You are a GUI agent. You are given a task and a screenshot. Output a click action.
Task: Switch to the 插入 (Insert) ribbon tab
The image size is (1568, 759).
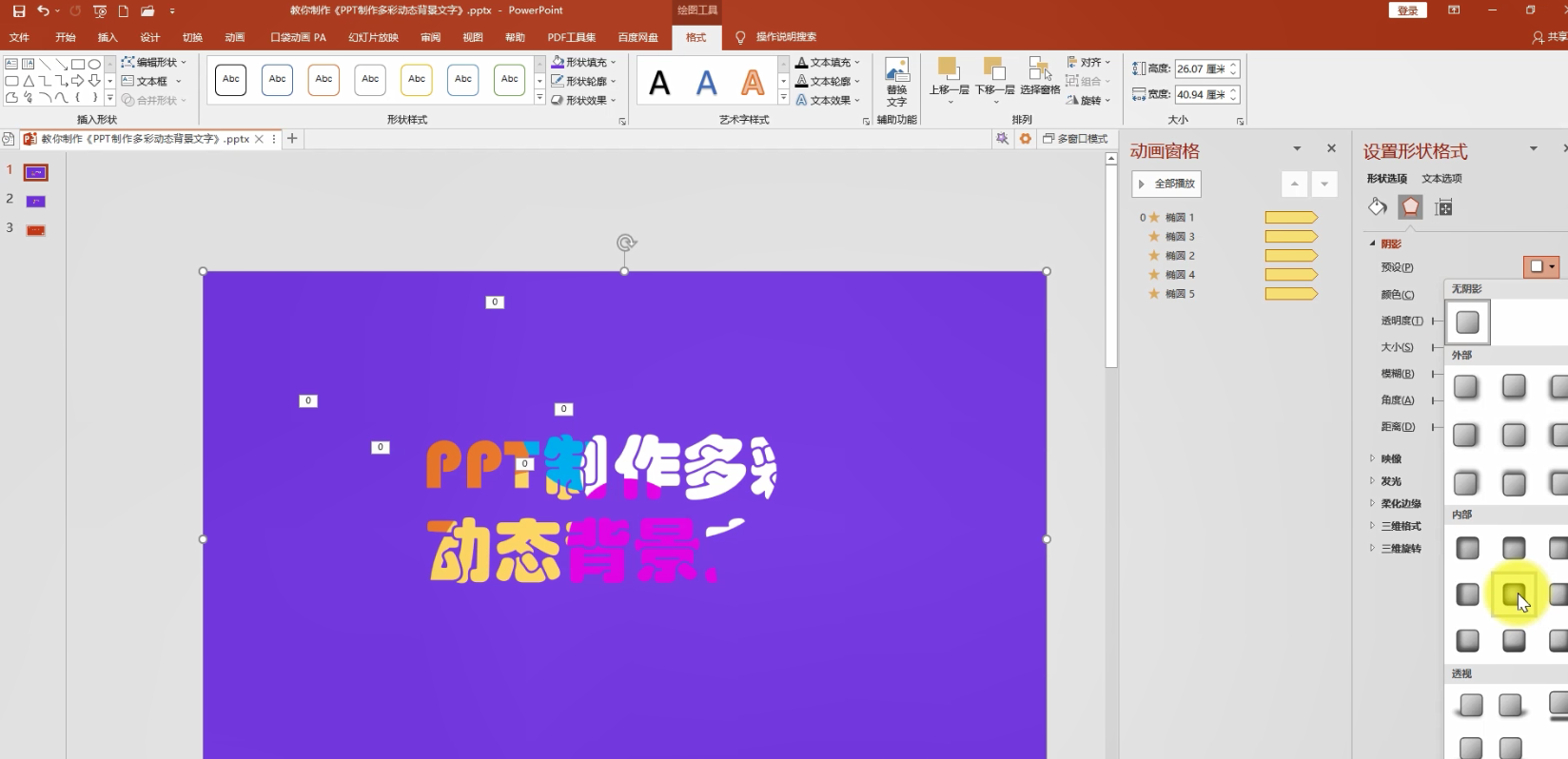108,37
